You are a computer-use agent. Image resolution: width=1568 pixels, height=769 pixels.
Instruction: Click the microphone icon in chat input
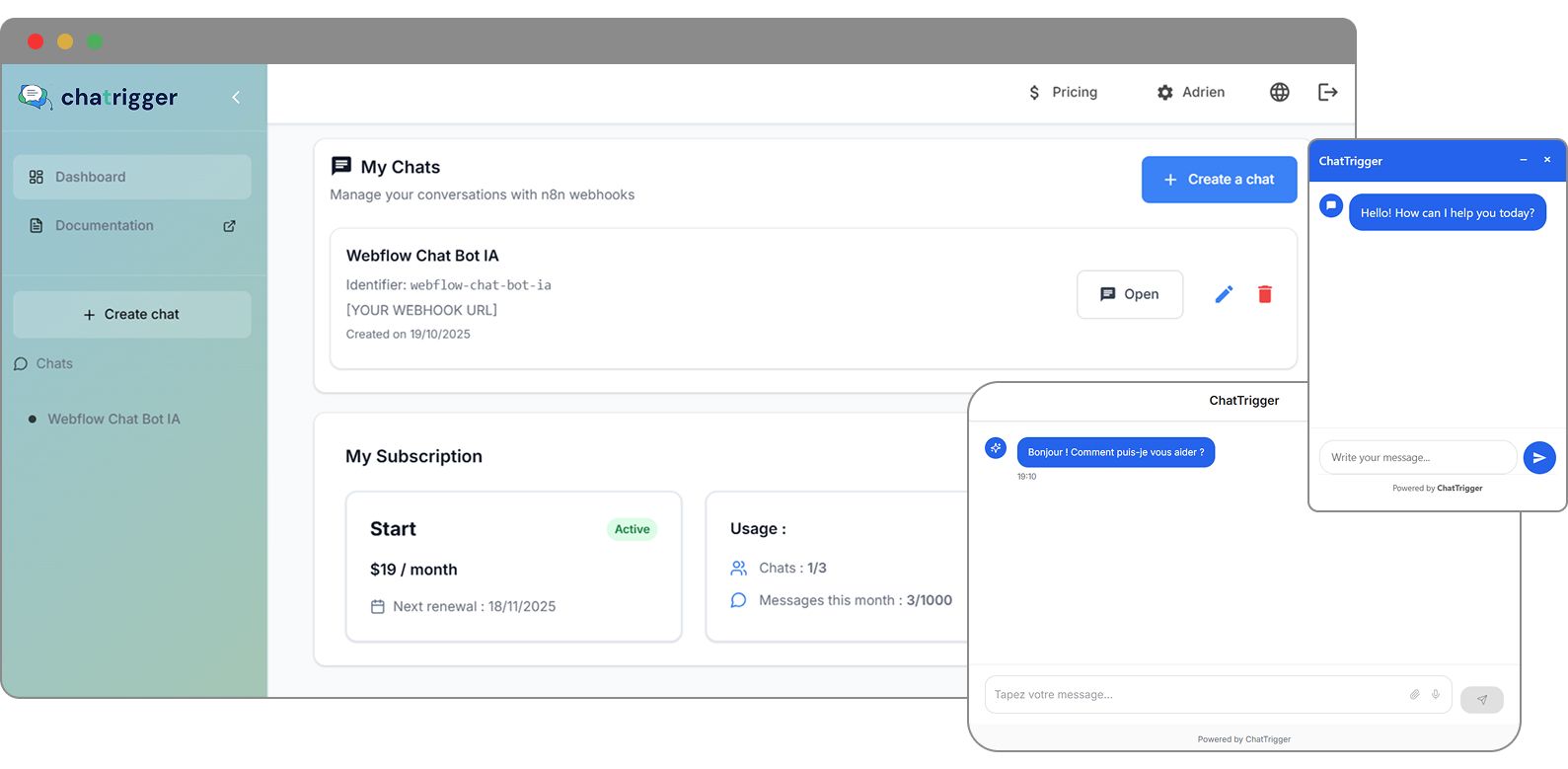click(1435, 695)
